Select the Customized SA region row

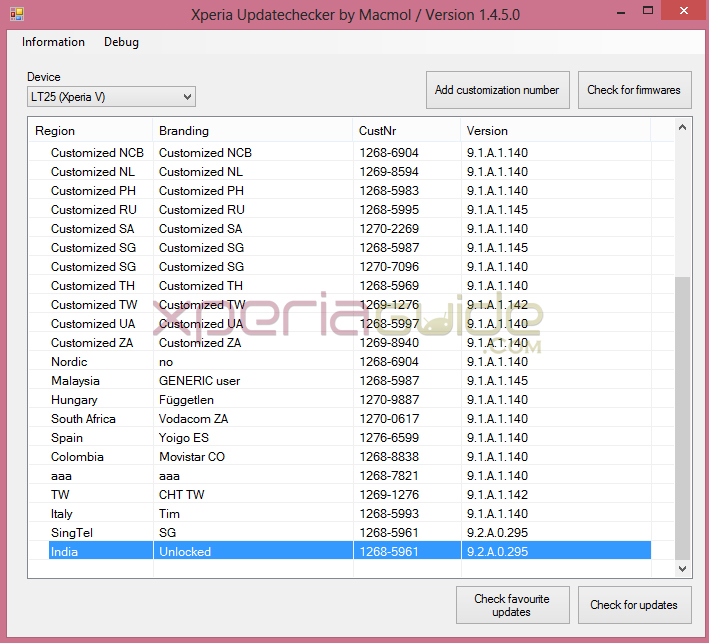click(x=340, y=229)
